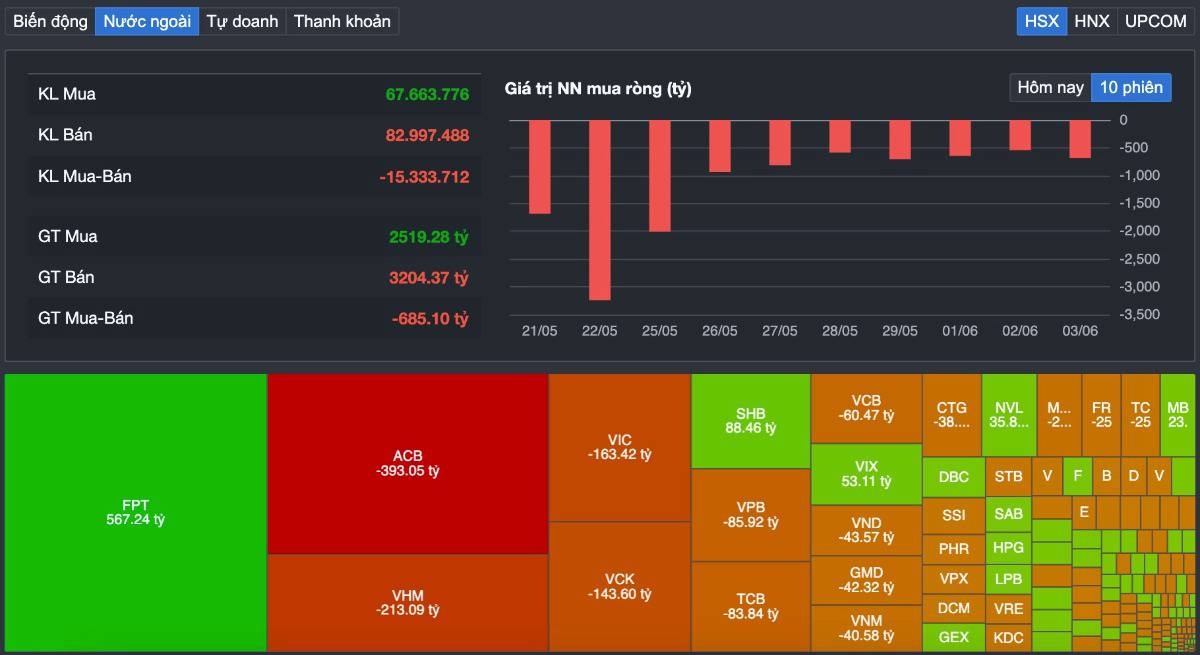Select the VRE treemap tile
The image size is (1200, 655).
pos(1009,608)
